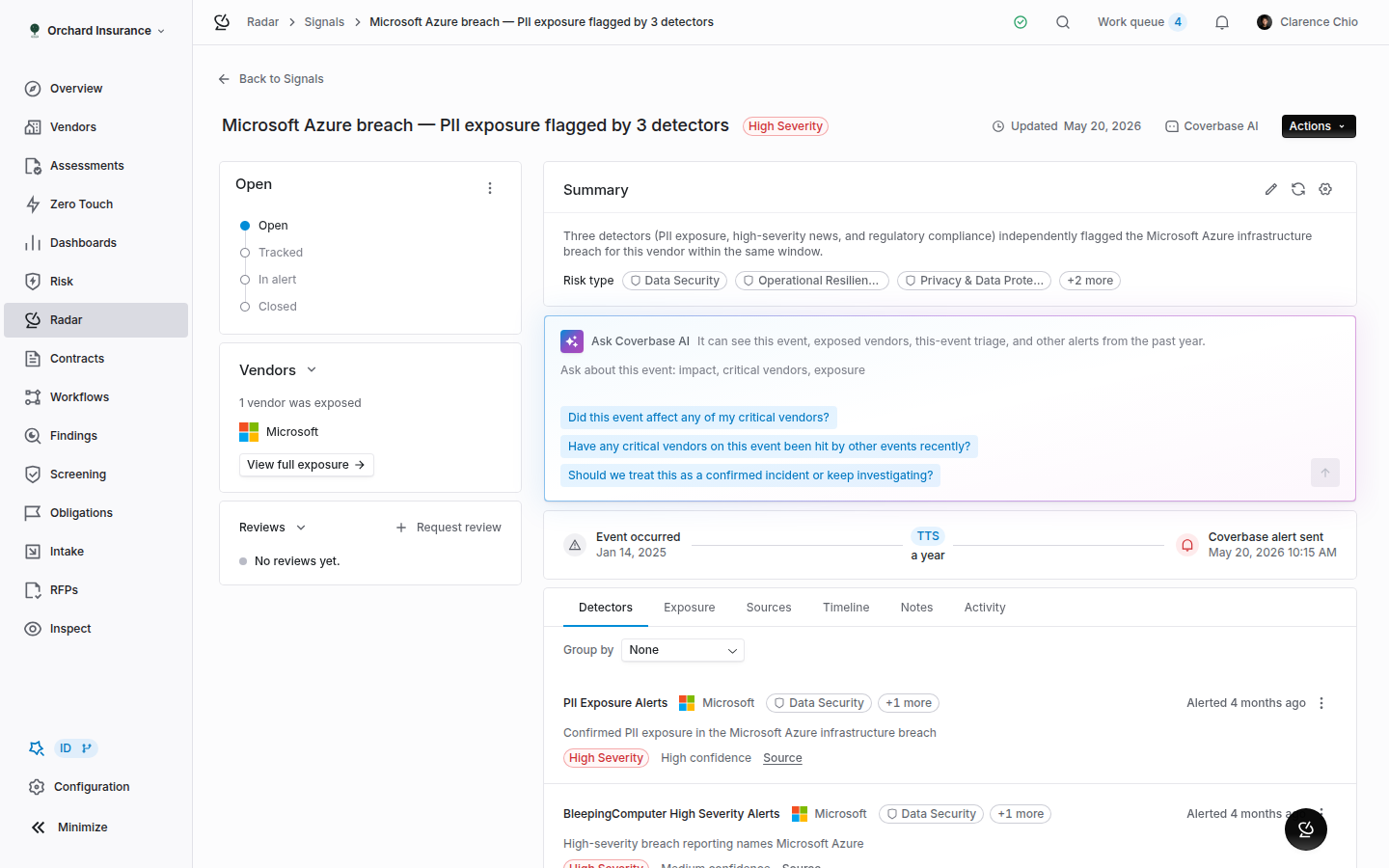The width and height of the screenshot is (1389, 868).
Task: Click the search magnifier icon
Action: [1063, 22]
